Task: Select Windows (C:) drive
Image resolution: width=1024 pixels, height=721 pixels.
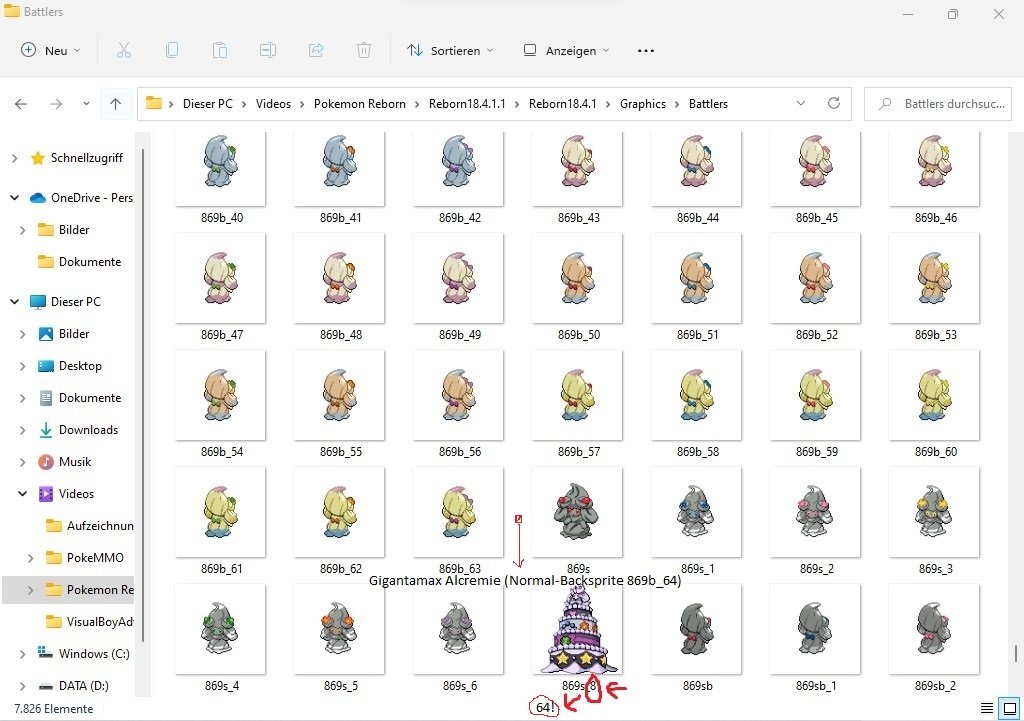Action: click(x=84, y=654)
